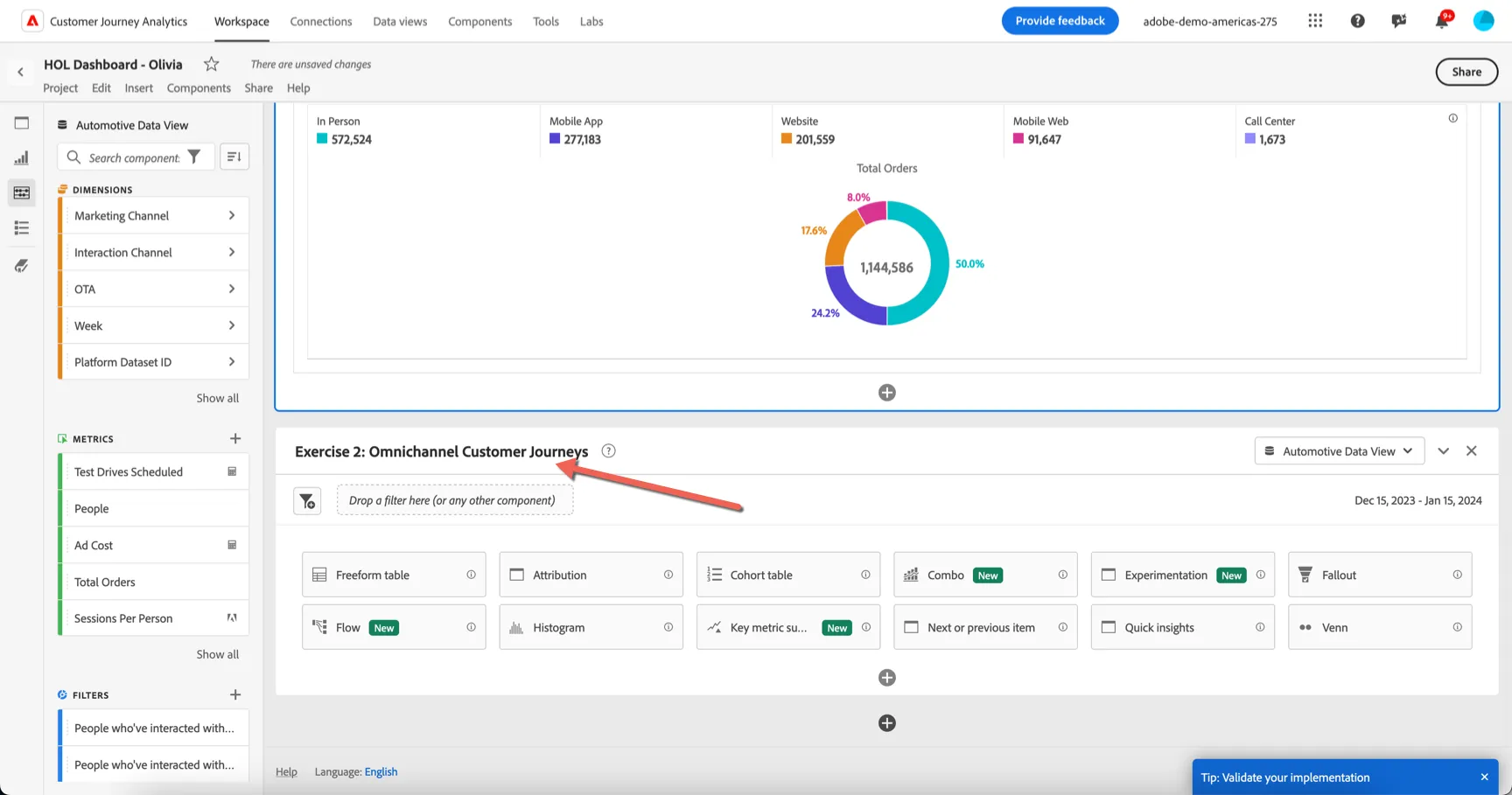Add a blank panel with bottom plus icon
1512x795 pixels.
tap(886, 723)
